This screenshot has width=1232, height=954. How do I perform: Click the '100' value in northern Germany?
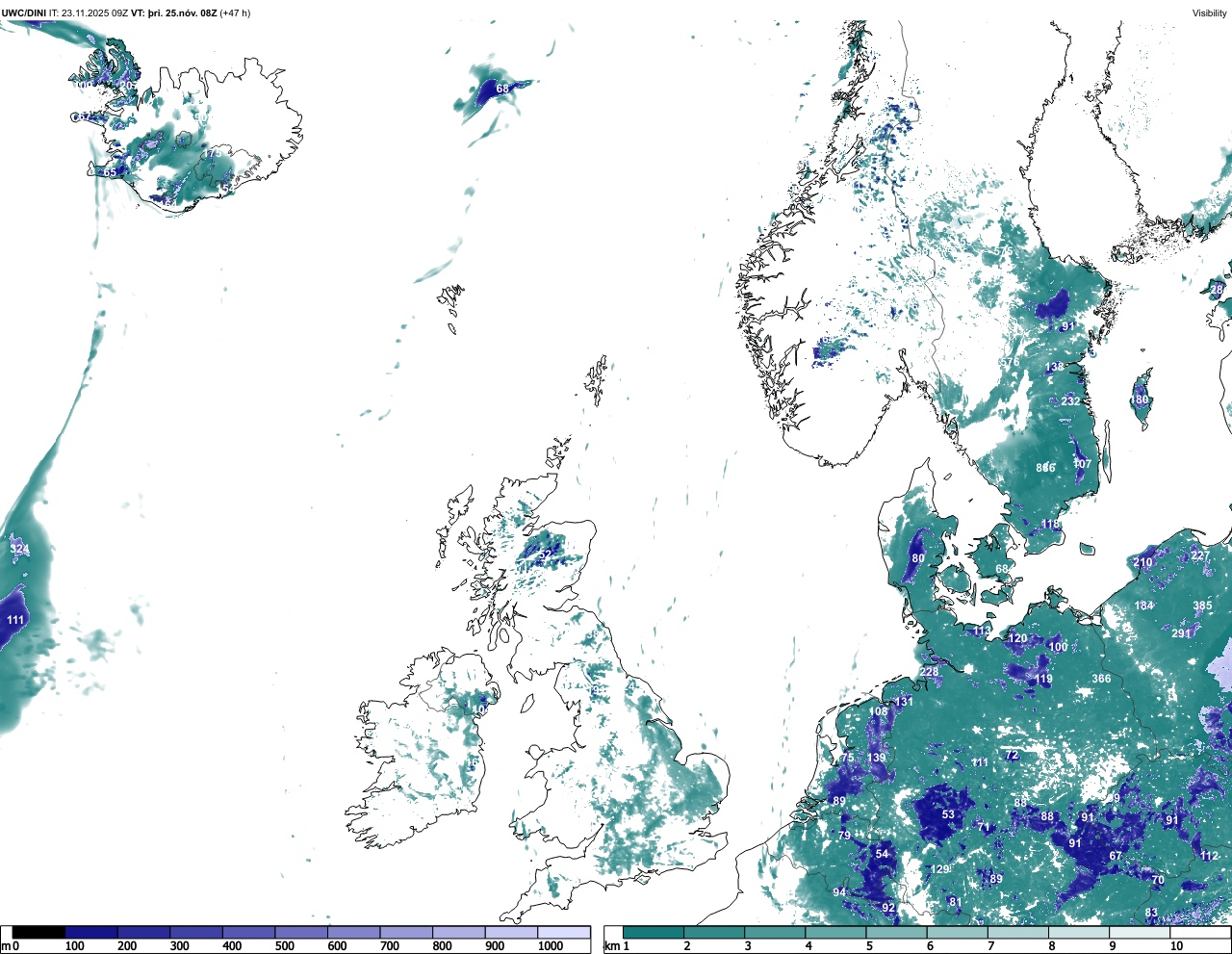(x=1058, y=647)
